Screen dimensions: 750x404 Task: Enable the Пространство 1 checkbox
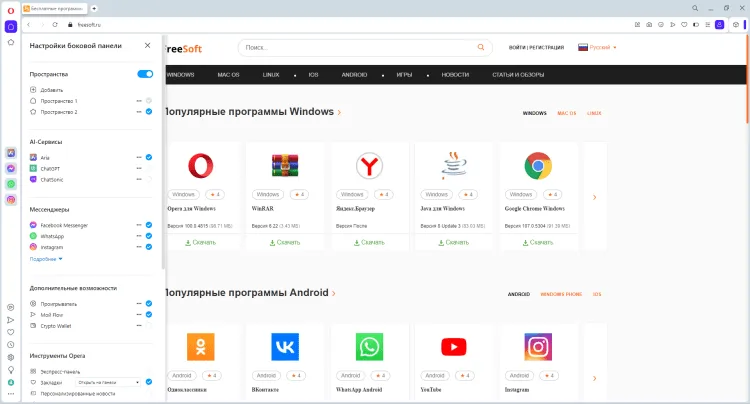149,101
